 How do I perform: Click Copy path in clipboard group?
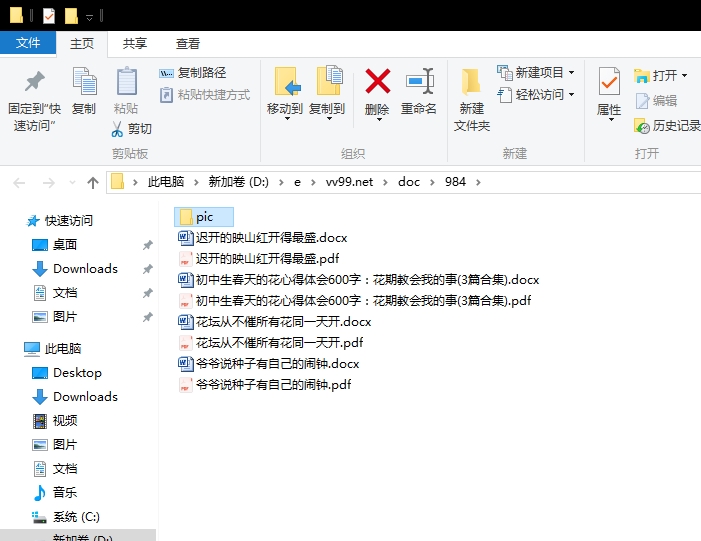(193, 73)
